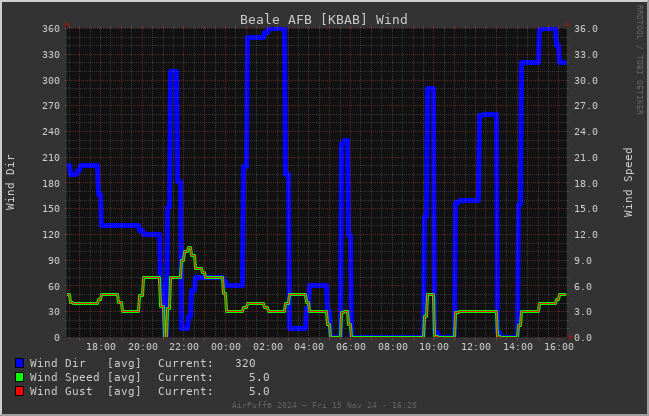Click the chart title Beale AFB [KBAB] Wind
Viewport: 649px width, 416px height.
click(324, 19)
